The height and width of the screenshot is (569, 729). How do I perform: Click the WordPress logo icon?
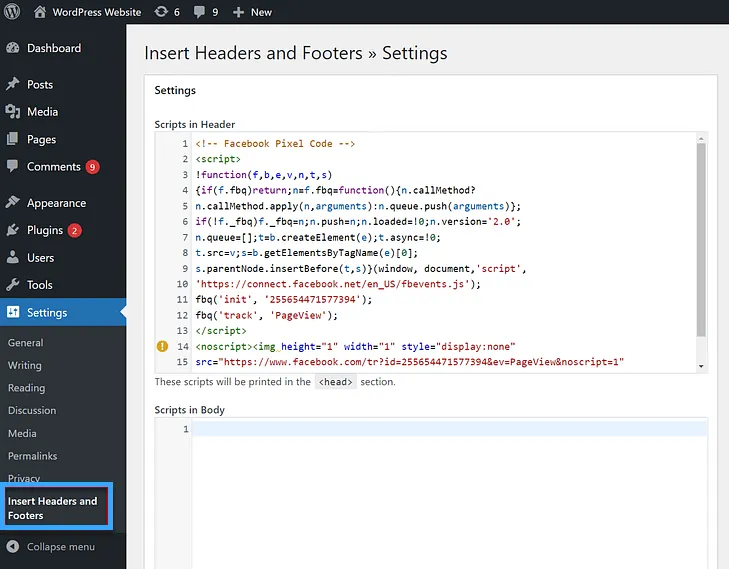point(13,12)
